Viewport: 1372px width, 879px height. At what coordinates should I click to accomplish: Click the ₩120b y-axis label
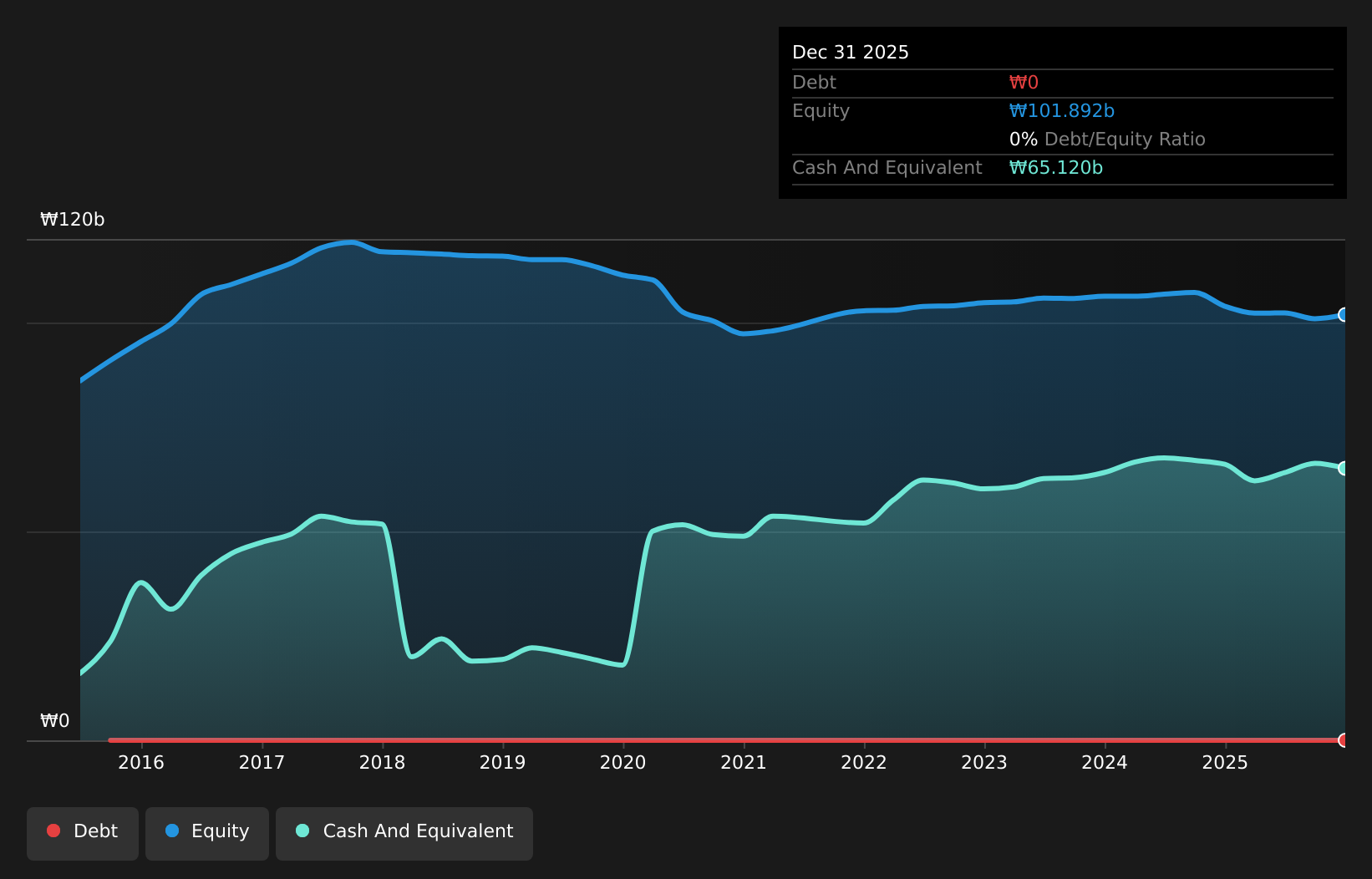tap(73, 220)
